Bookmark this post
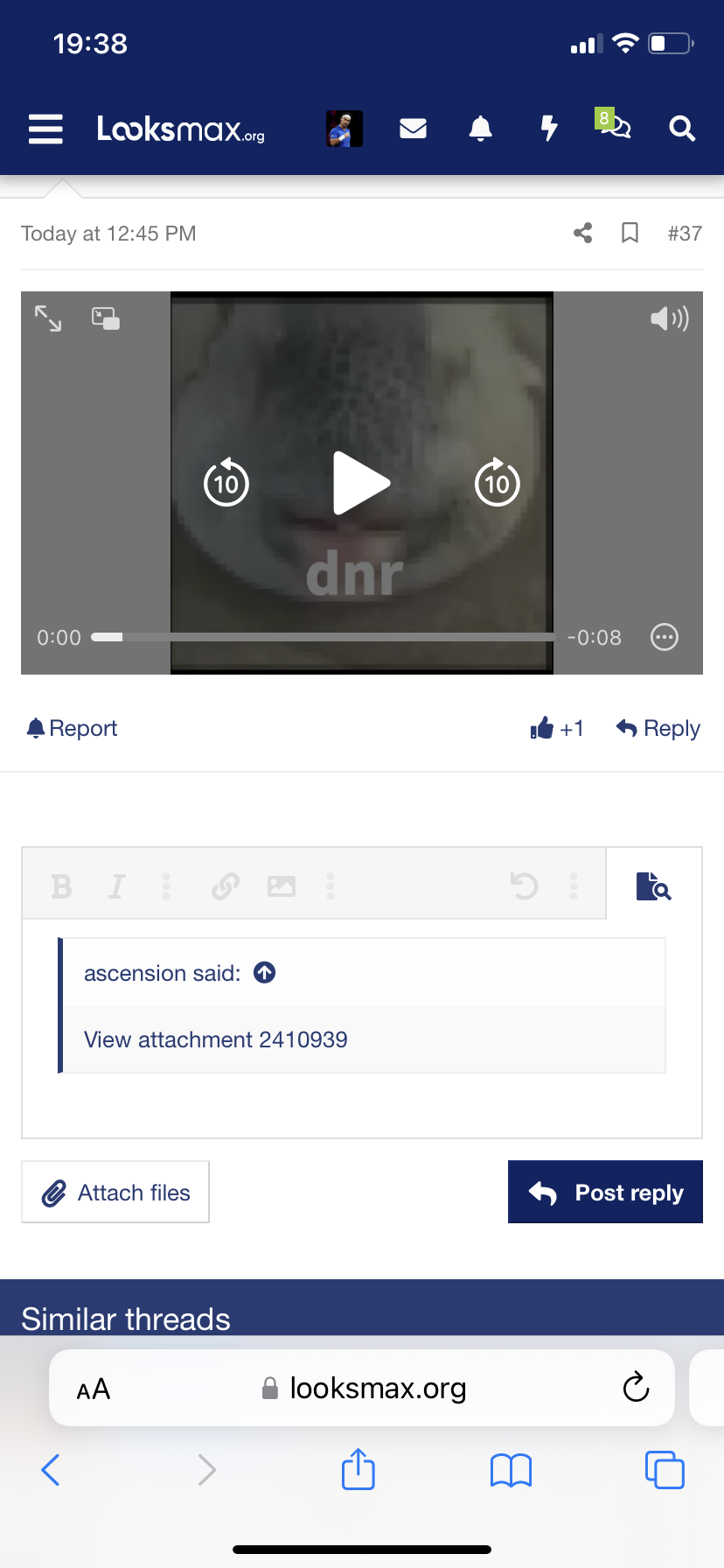724x1568 pixels. (x=630, y=233)
